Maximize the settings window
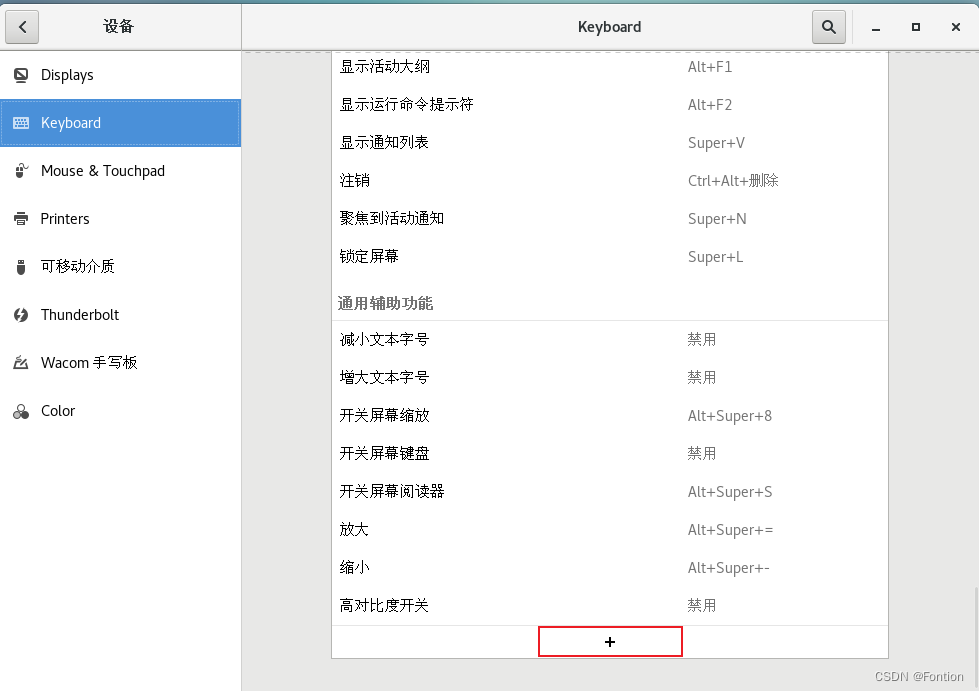979x691 pixels. 916,27
